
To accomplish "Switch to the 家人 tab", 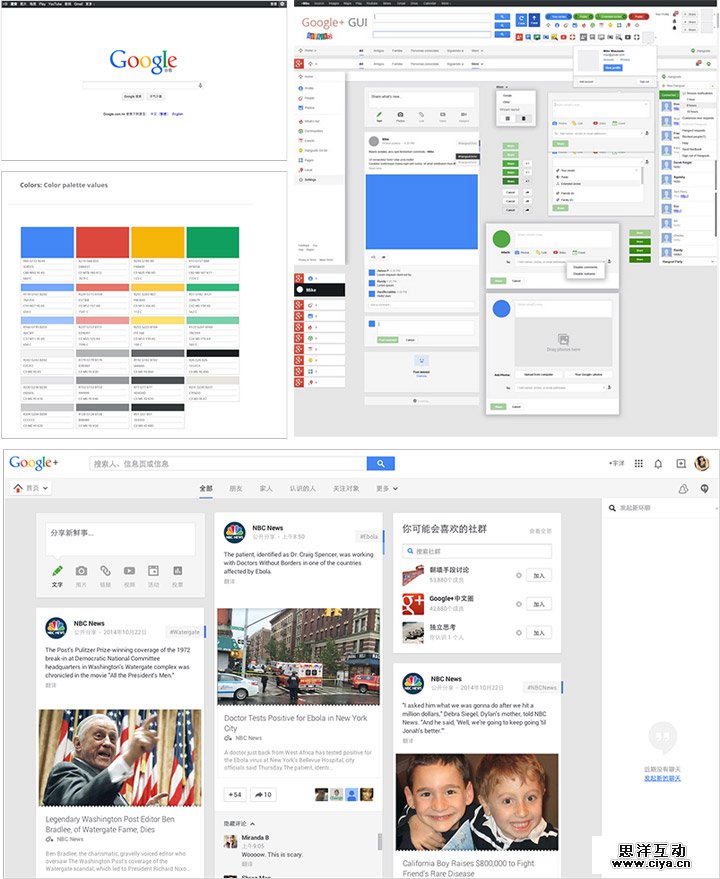I will coord(266,489).
